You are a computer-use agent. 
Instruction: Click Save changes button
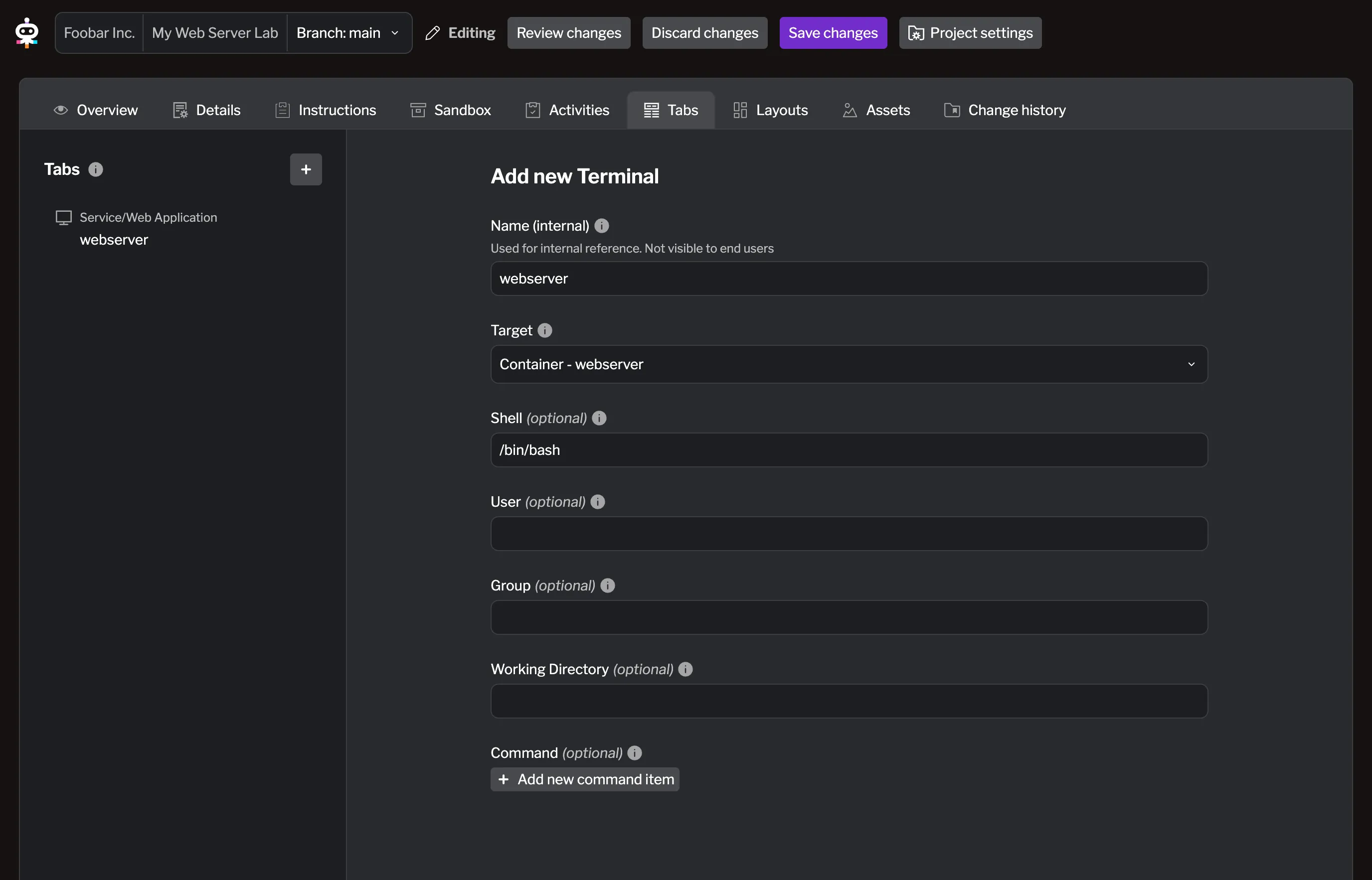click(x=833, y=33)
